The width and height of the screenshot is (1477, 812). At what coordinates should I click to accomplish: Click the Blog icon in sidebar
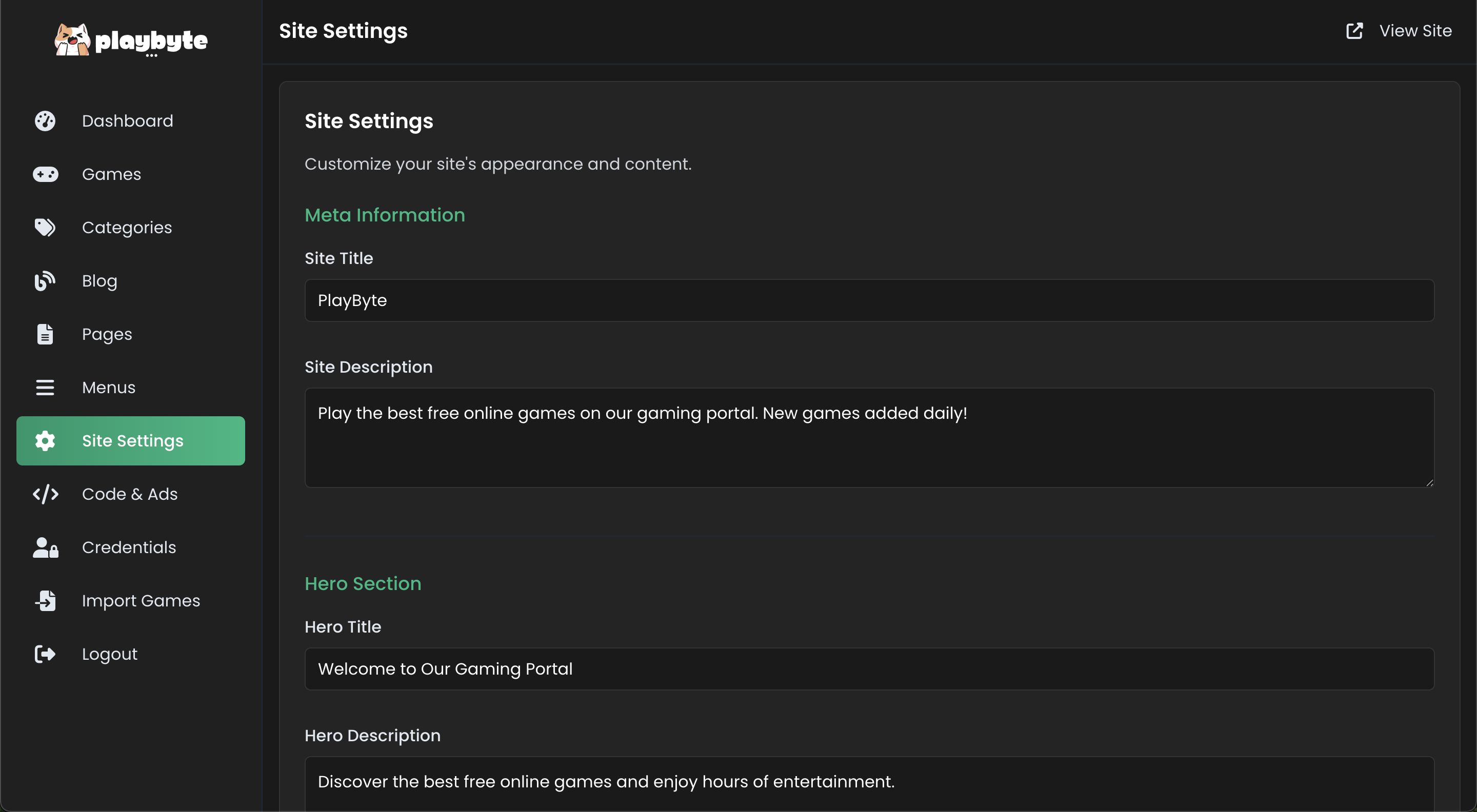pyautogui.click(x=45, y=281)
